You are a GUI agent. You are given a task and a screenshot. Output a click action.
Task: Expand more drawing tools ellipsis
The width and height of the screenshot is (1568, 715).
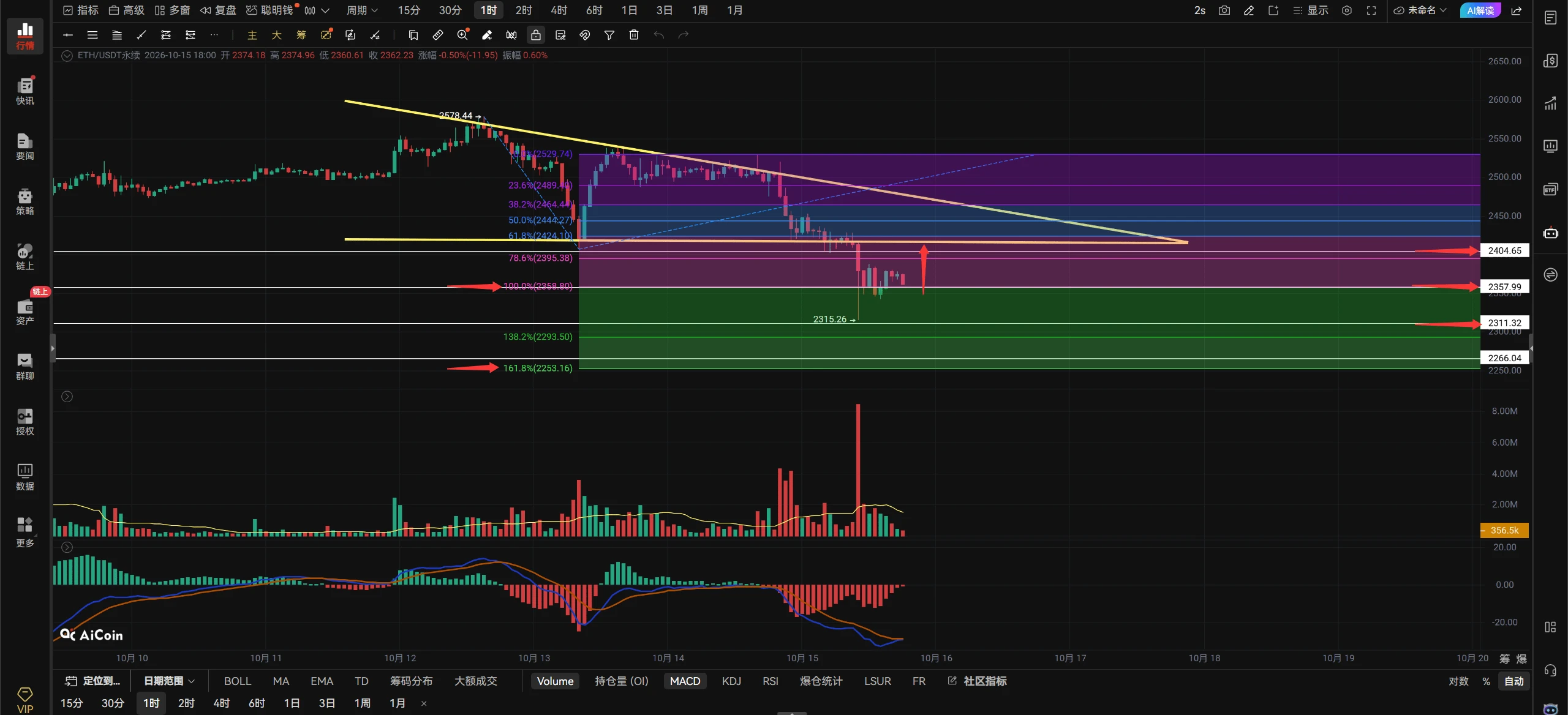pos(214,35)
